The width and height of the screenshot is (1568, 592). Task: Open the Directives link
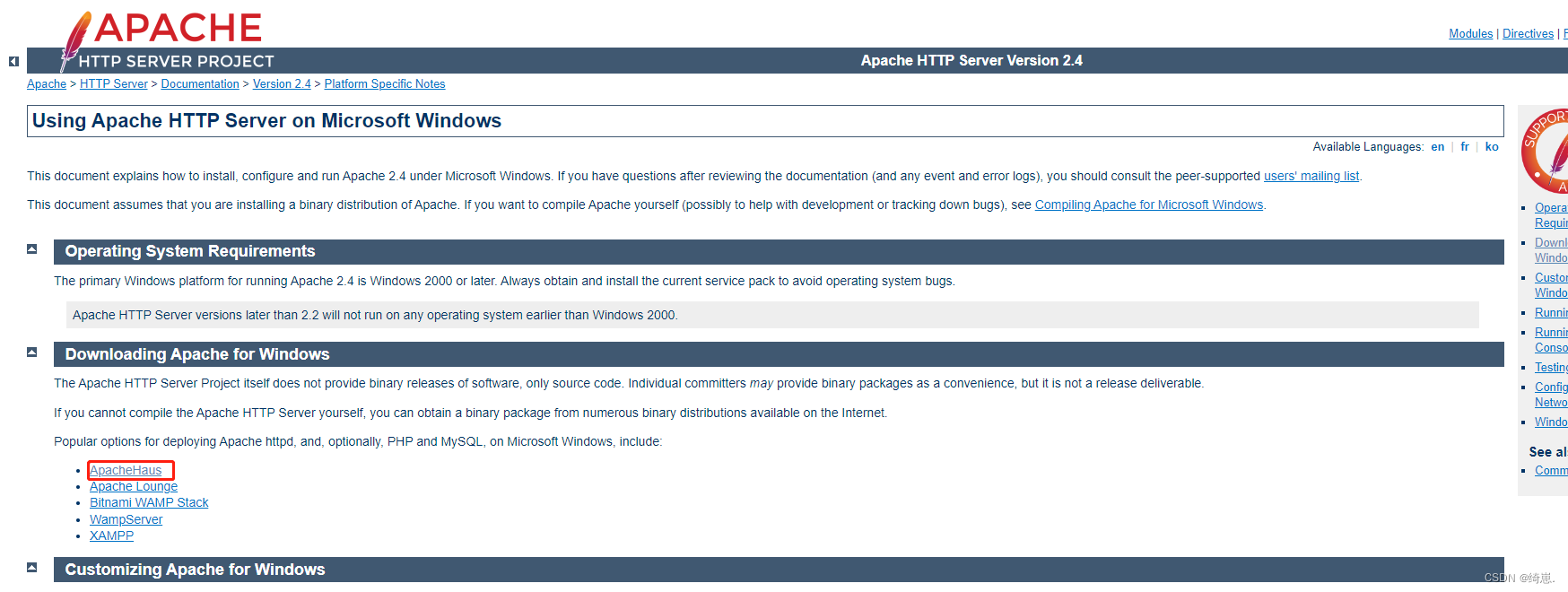click(1528, 33)
